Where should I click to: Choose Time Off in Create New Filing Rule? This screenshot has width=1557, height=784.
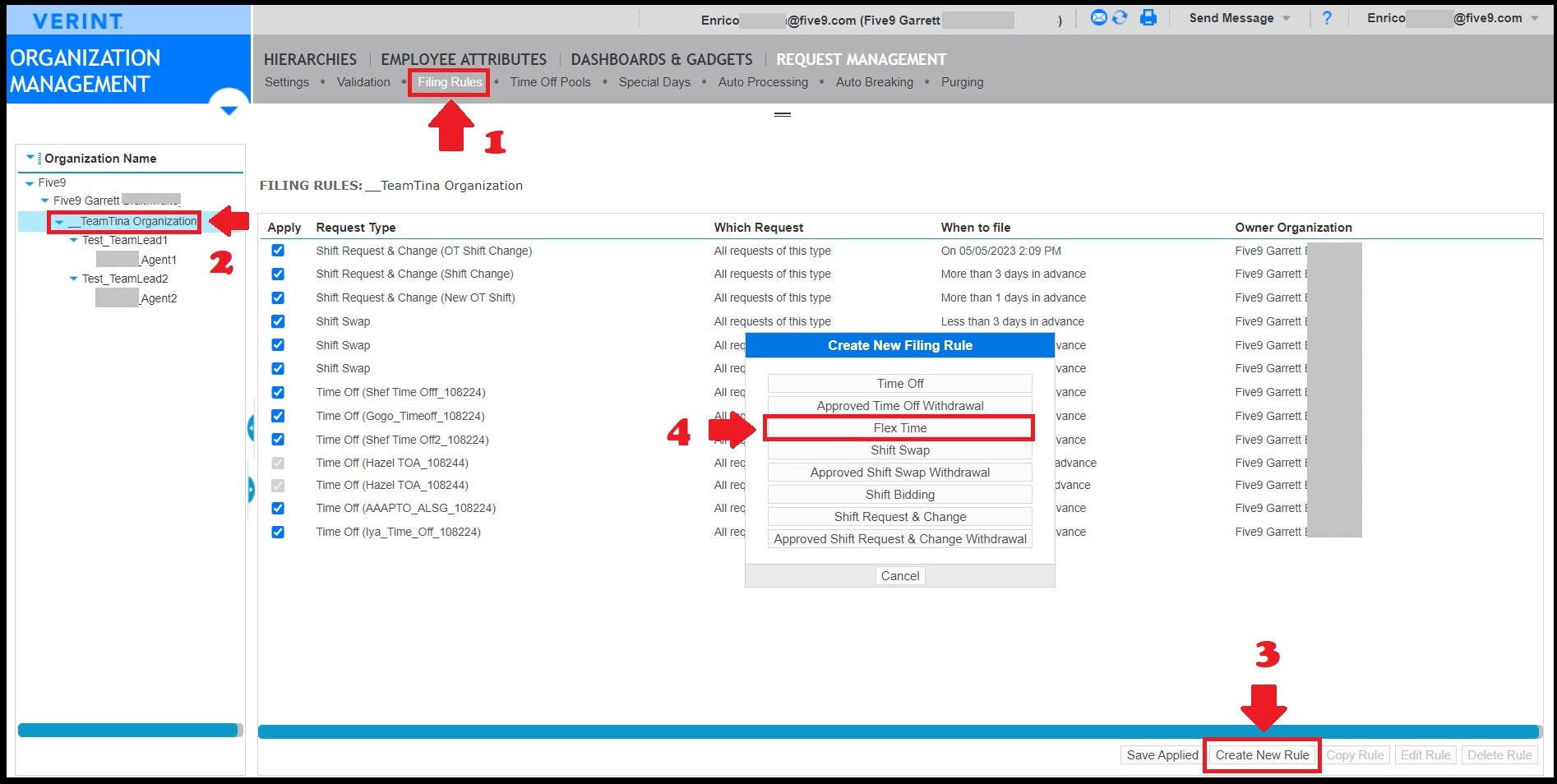[x=900, y=384]
